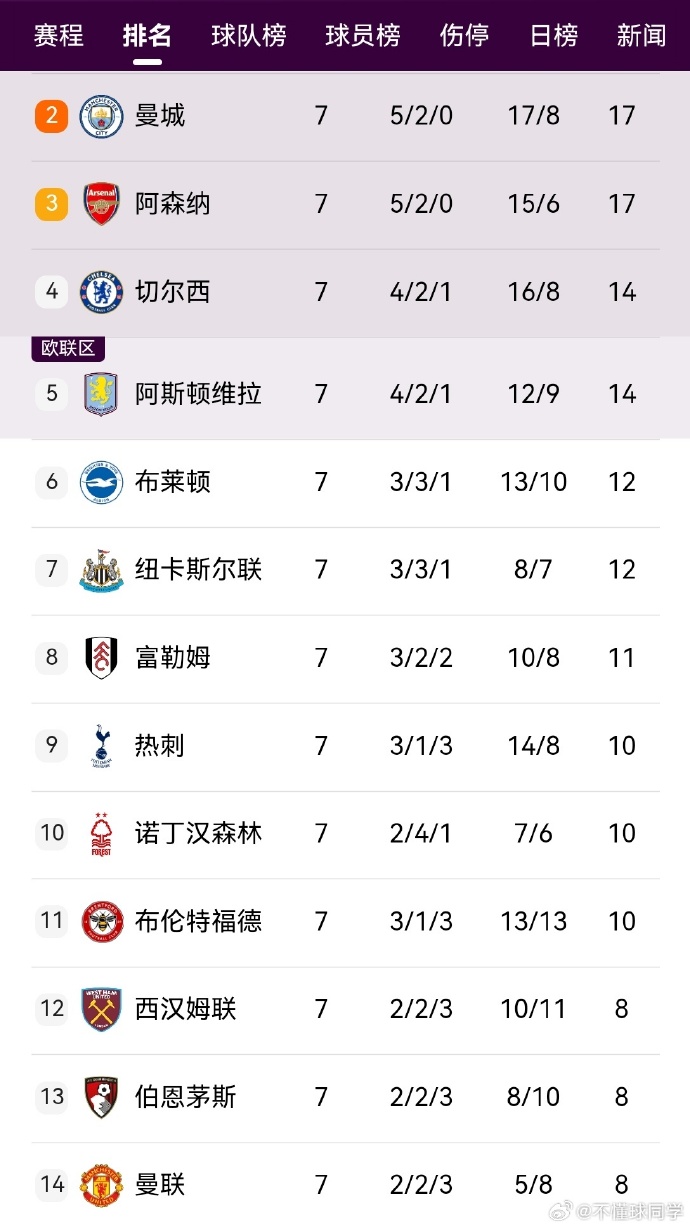This screenshot has width=690, height=1227.
Task: Select the Fulham club crest icon
Action: (x=101, y=657)
